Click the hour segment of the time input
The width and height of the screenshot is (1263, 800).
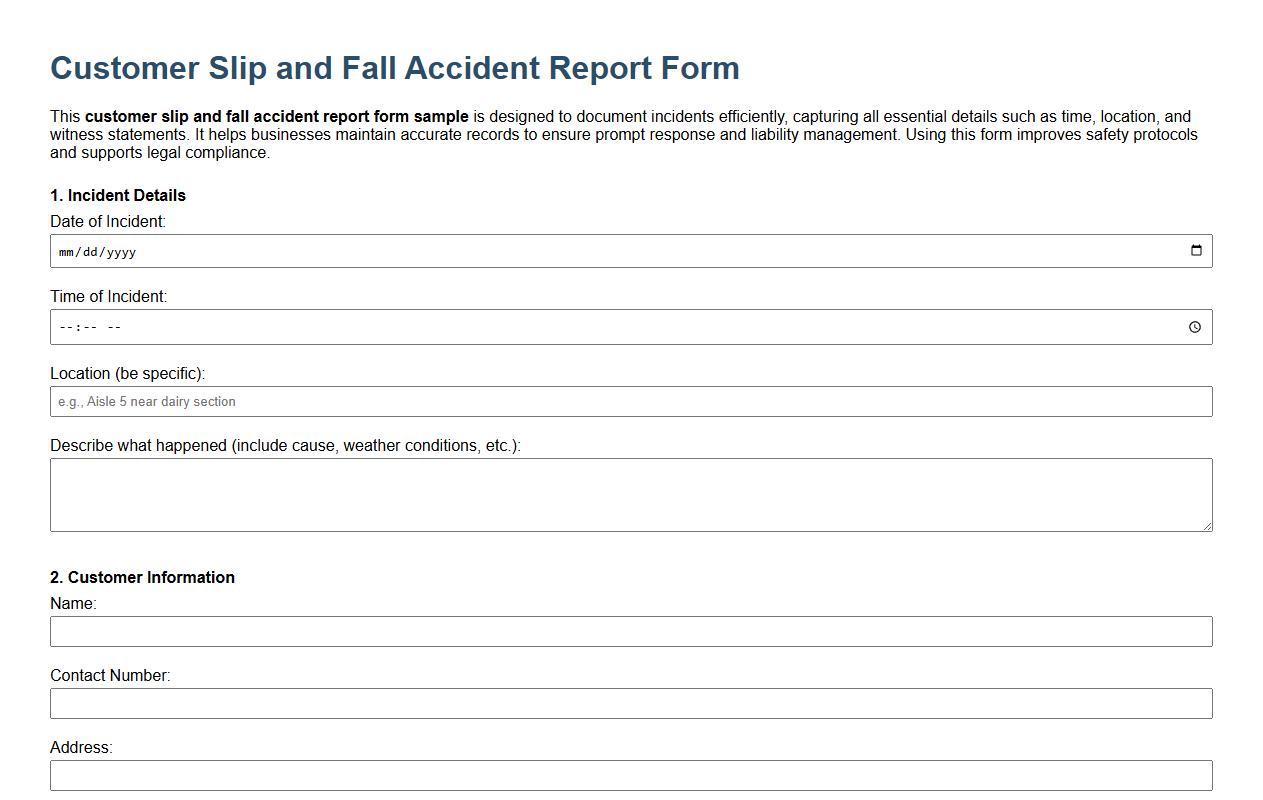pyautogui.click(x=66, y=327)
